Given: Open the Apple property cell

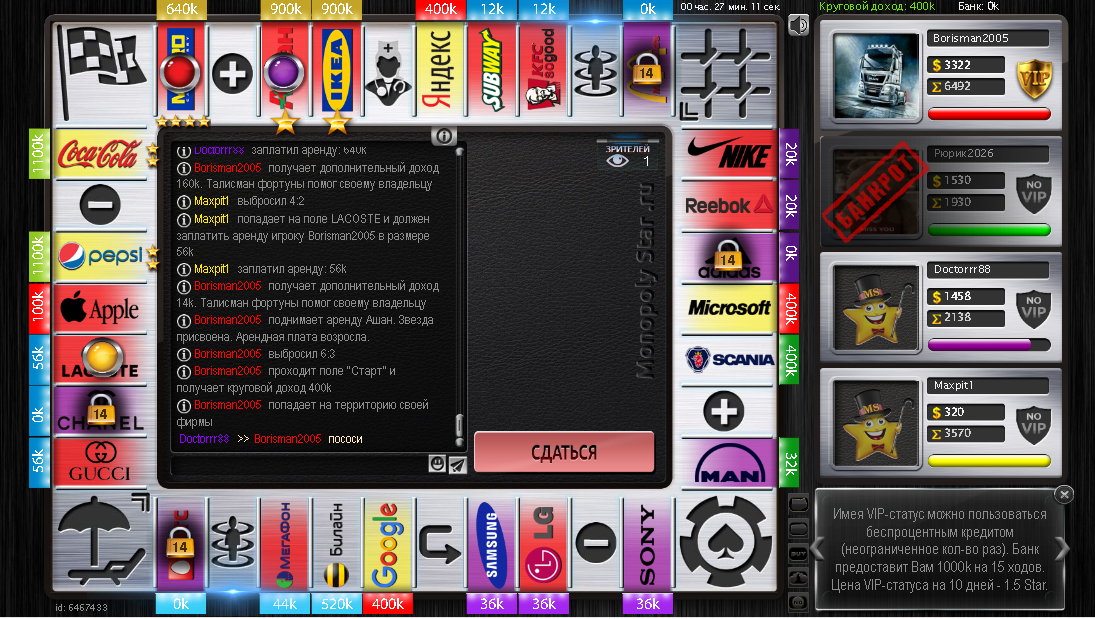Looking at the screenshot, I should point(100,308).
